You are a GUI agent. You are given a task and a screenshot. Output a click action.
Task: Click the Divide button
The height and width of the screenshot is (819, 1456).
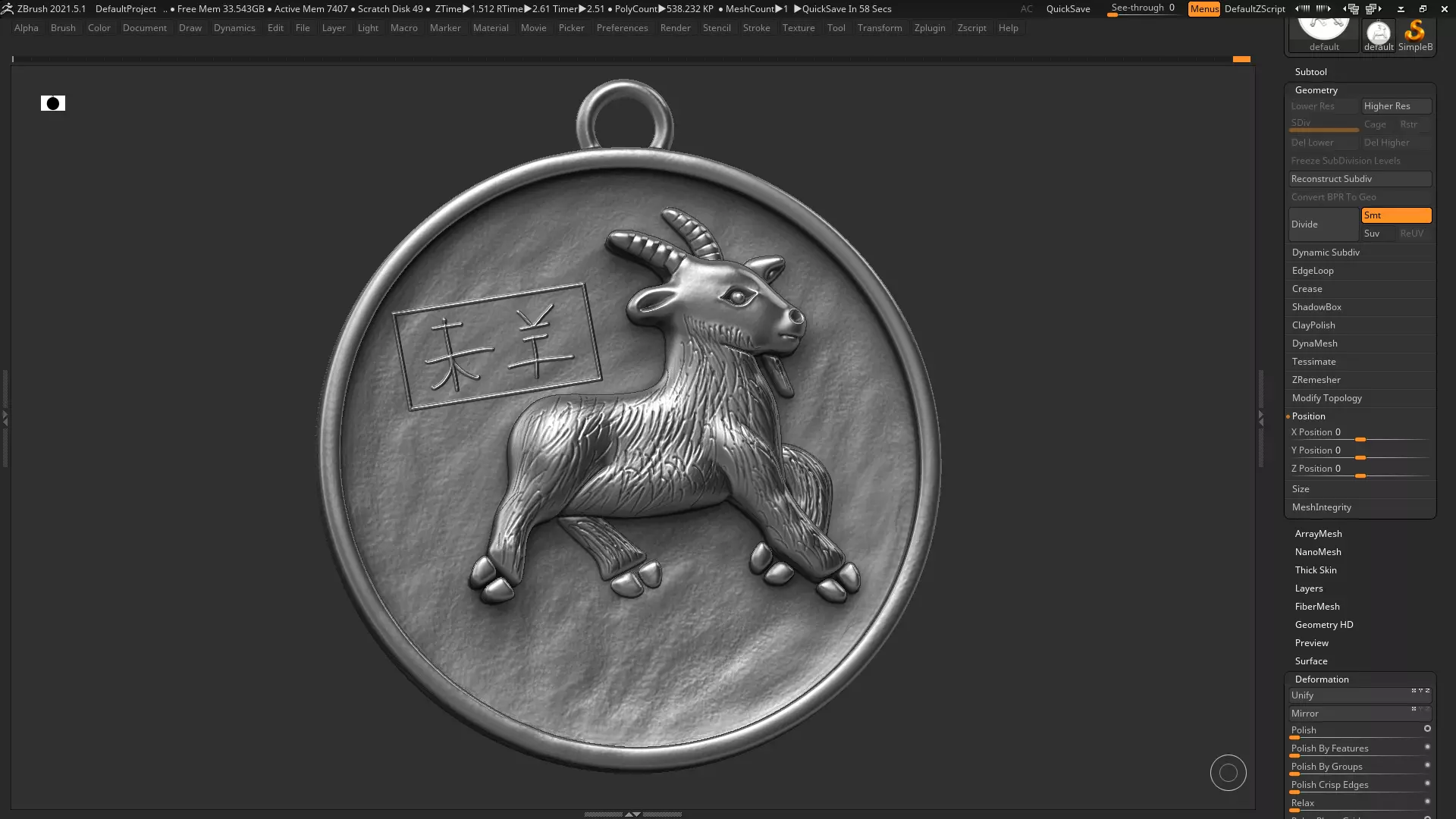coord(1323,224)
